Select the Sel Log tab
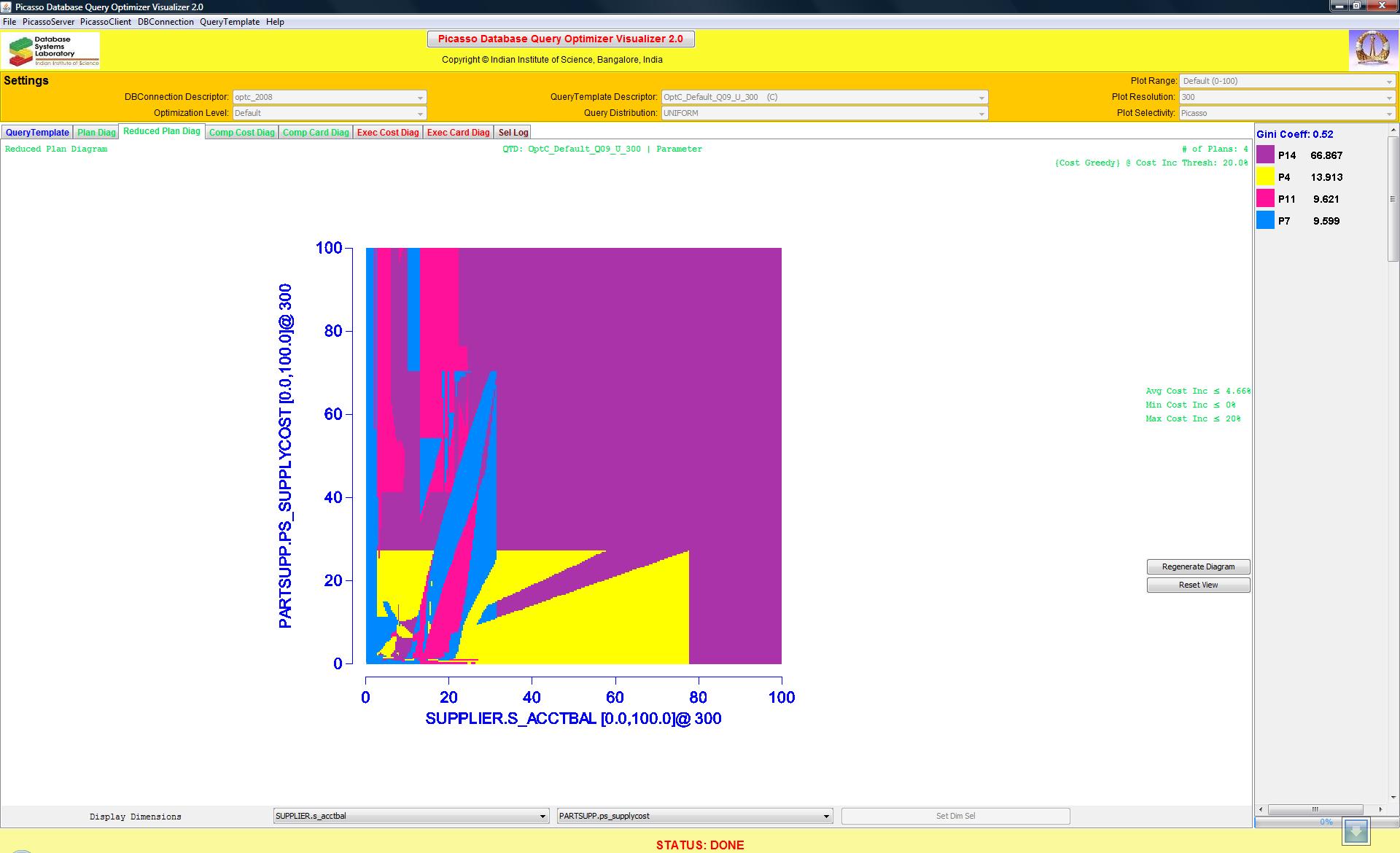1400x853 pixels. pos(513,133)
